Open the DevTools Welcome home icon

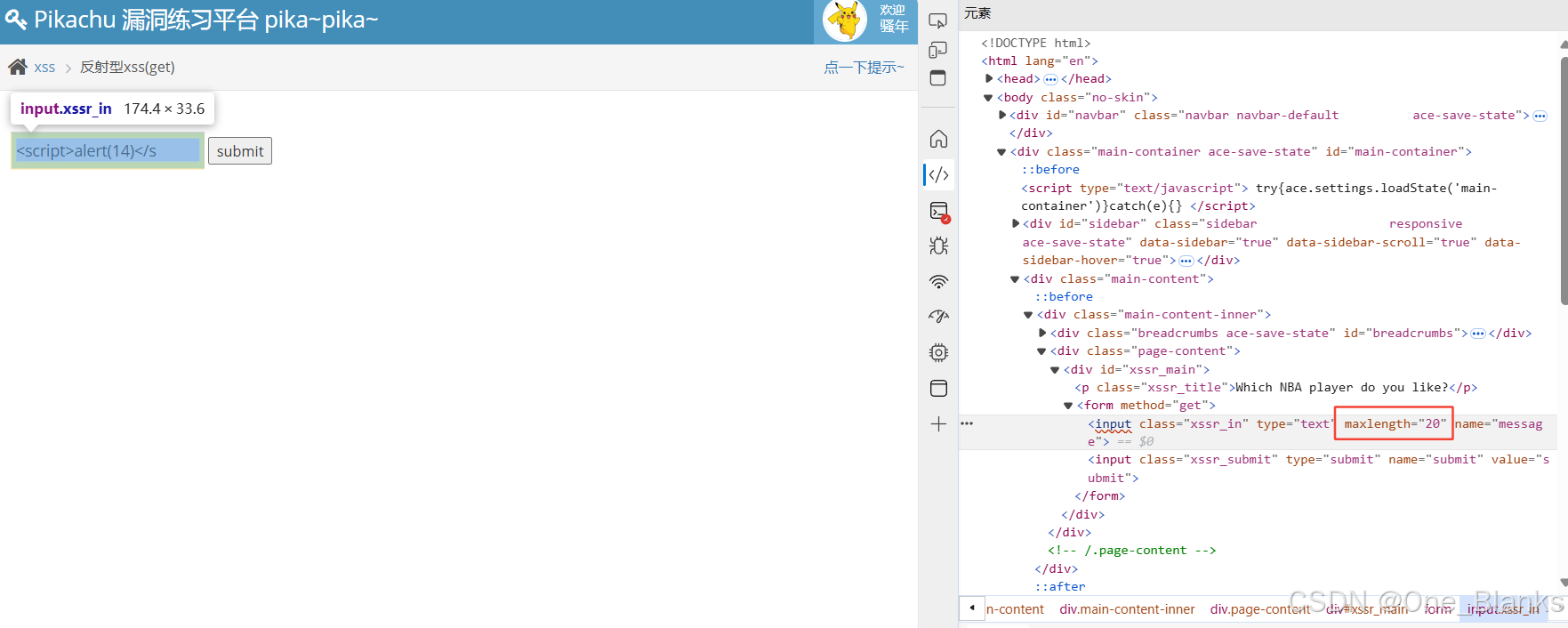tap(938, 139)
